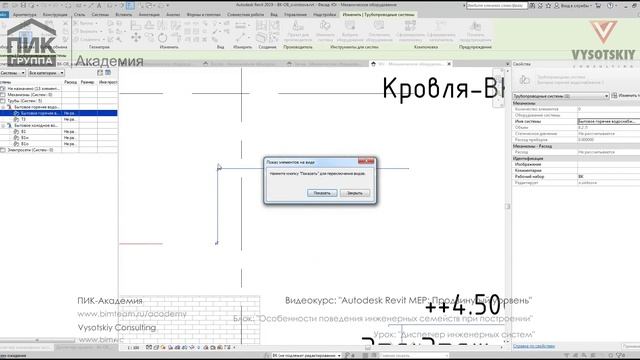Click the Показать button in the dialog
Image resolution: width=640 pixels, height=360 pixels.
pyautogui.click(x=322, y=193)
